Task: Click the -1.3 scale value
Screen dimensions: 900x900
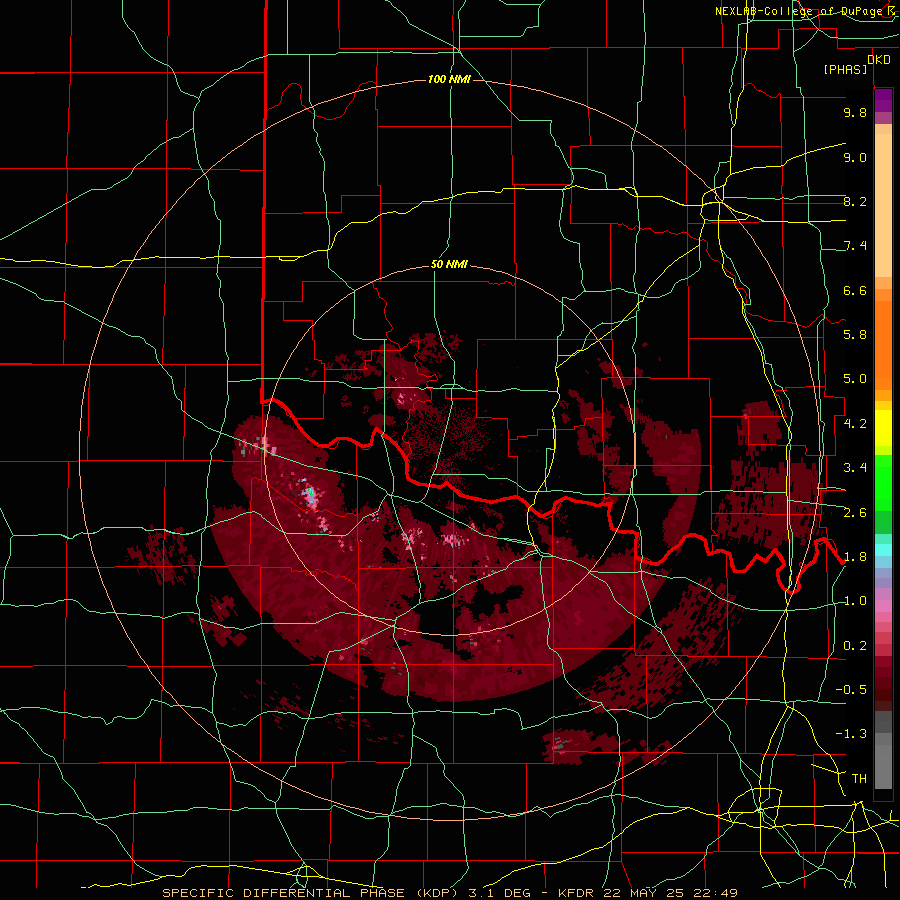Action: click(x=851, y=734)
